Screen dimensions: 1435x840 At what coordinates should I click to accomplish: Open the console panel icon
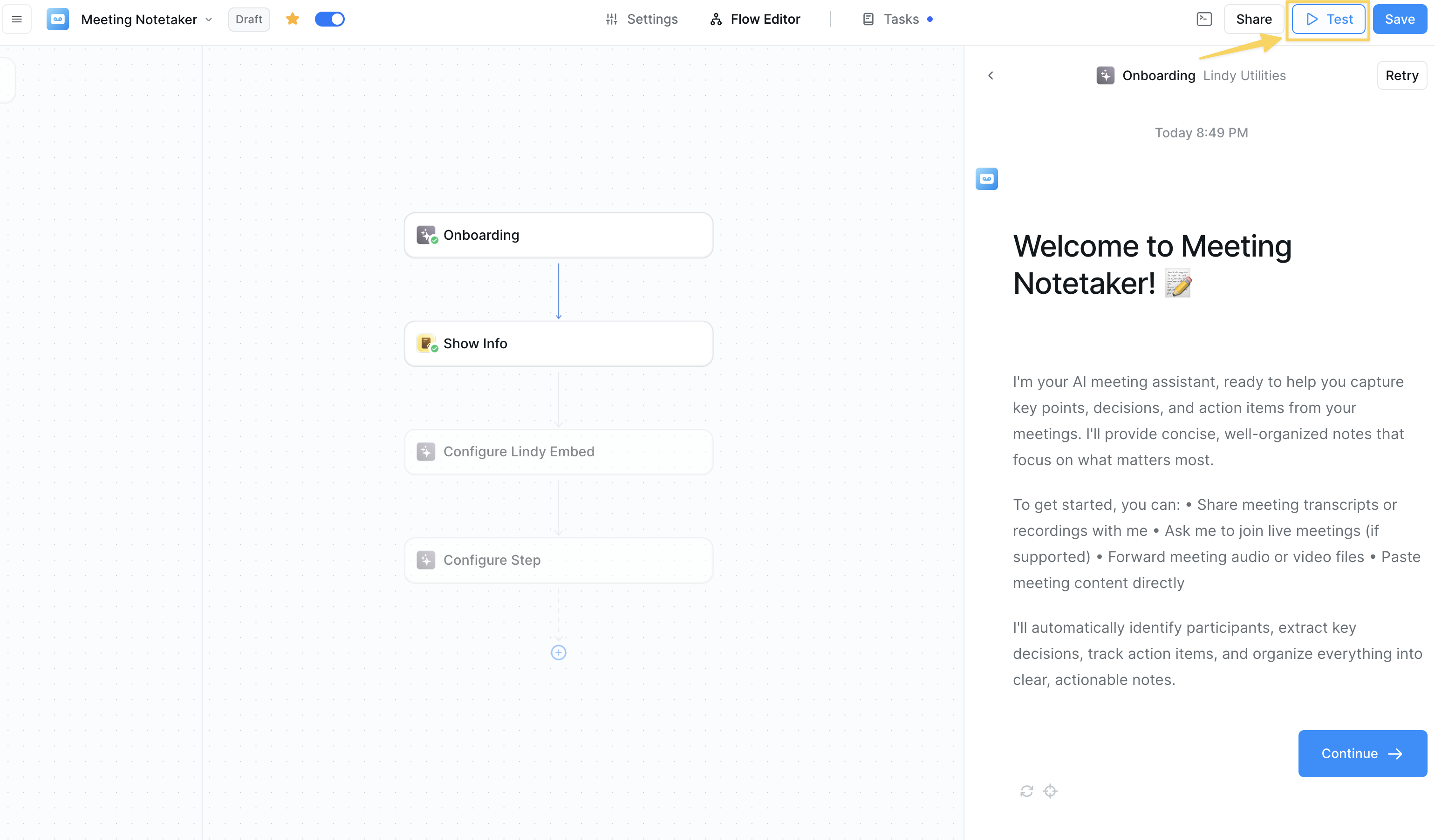[x=1204, y=20]
